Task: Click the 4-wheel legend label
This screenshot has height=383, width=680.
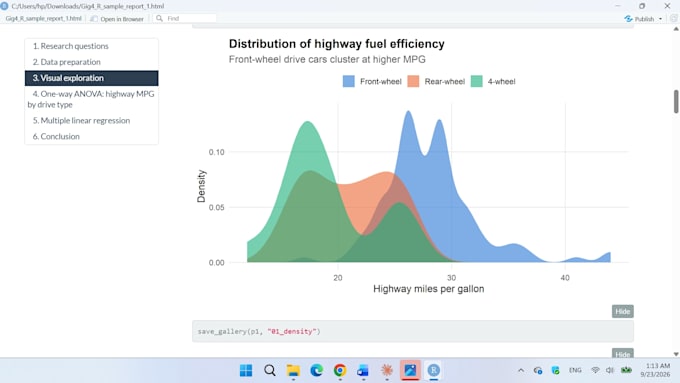Action: (501, 82)
